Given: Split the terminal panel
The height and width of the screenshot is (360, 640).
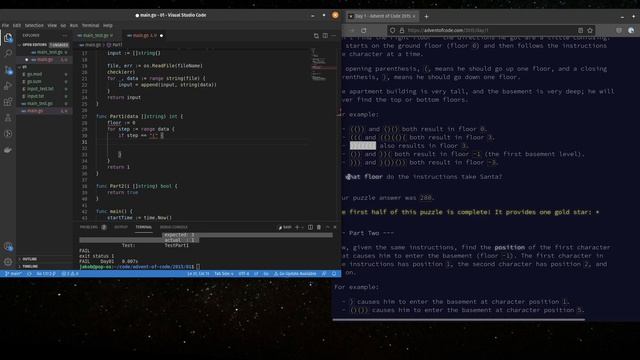Looking at the screenshot, I should tap(310, 227).
